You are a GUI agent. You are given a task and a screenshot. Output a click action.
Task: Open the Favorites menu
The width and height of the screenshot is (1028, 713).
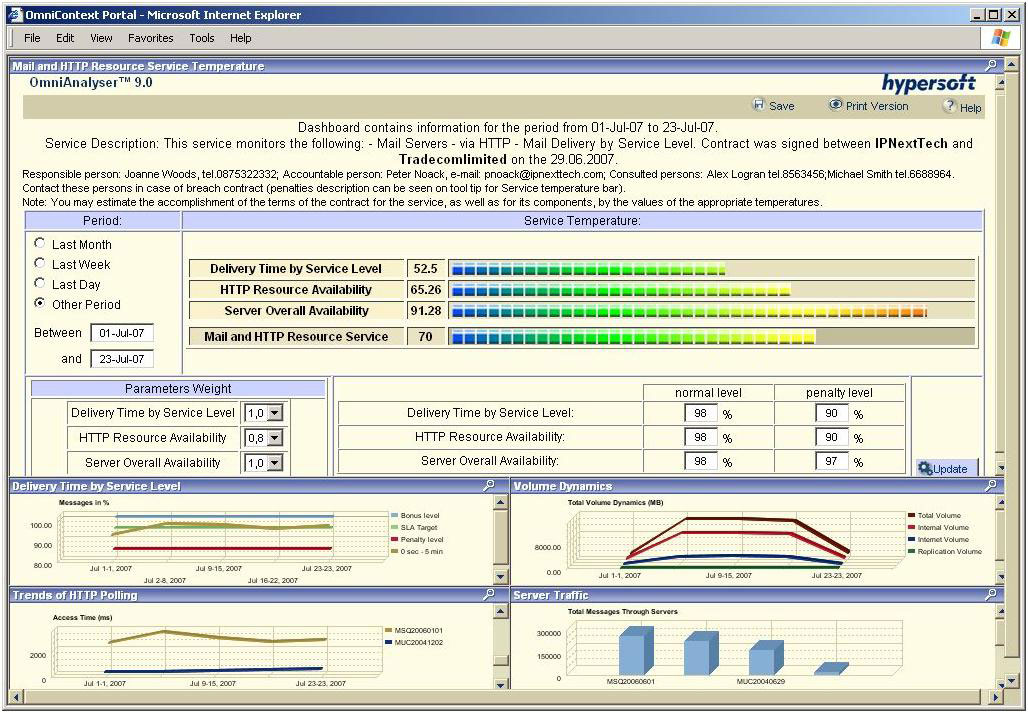[x=150, y=38]
